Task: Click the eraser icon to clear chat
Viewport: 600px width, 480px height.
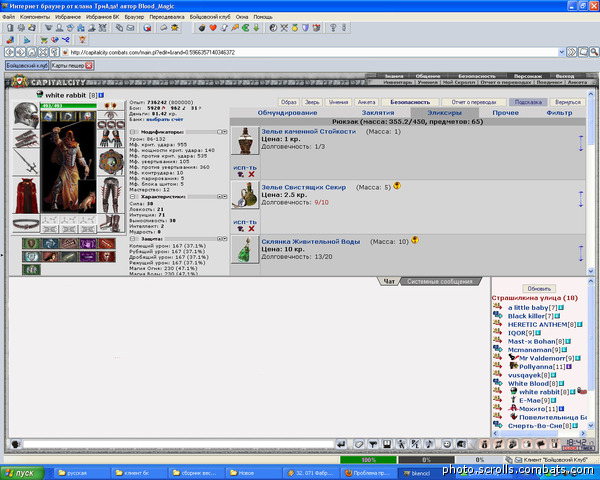Action: 359,444
